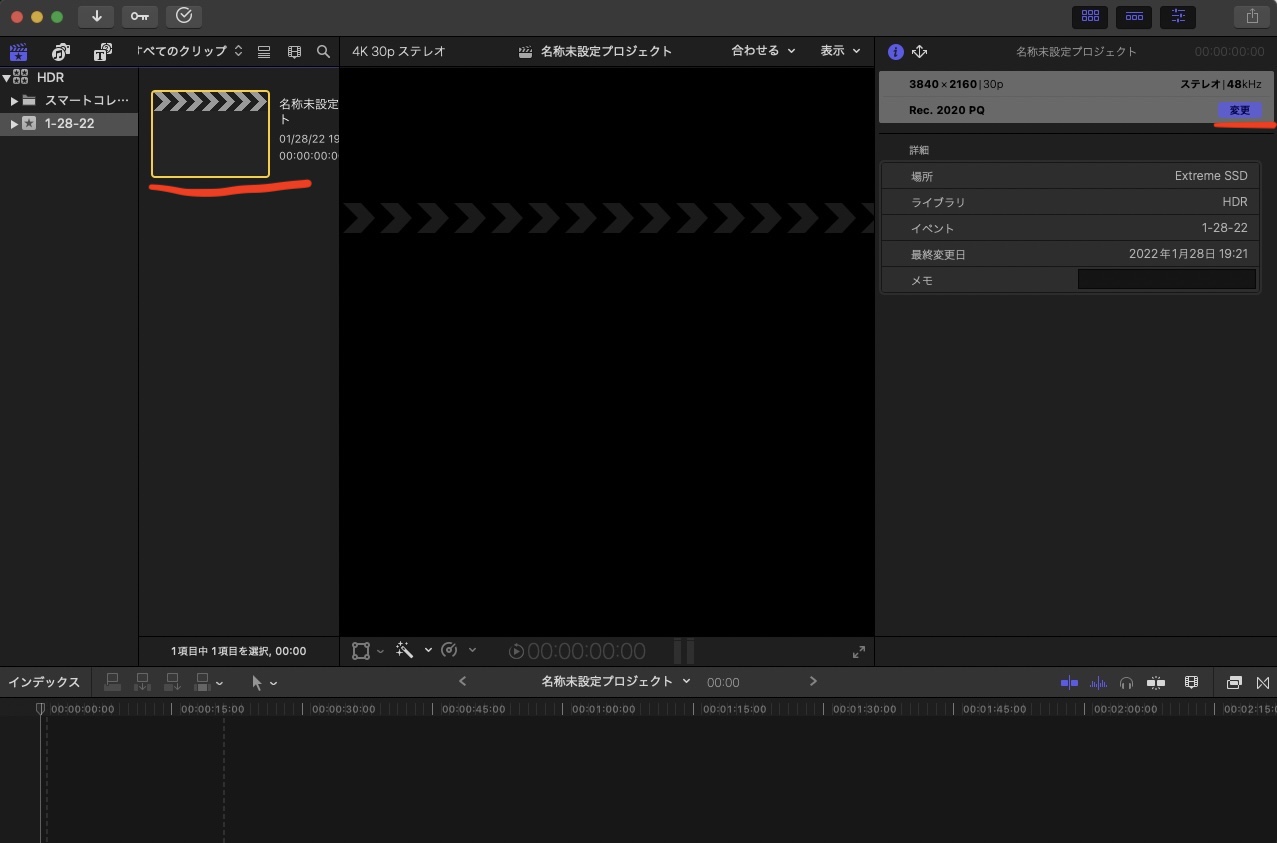Open the 合わせる zoom dropdown

click(763, 51)
